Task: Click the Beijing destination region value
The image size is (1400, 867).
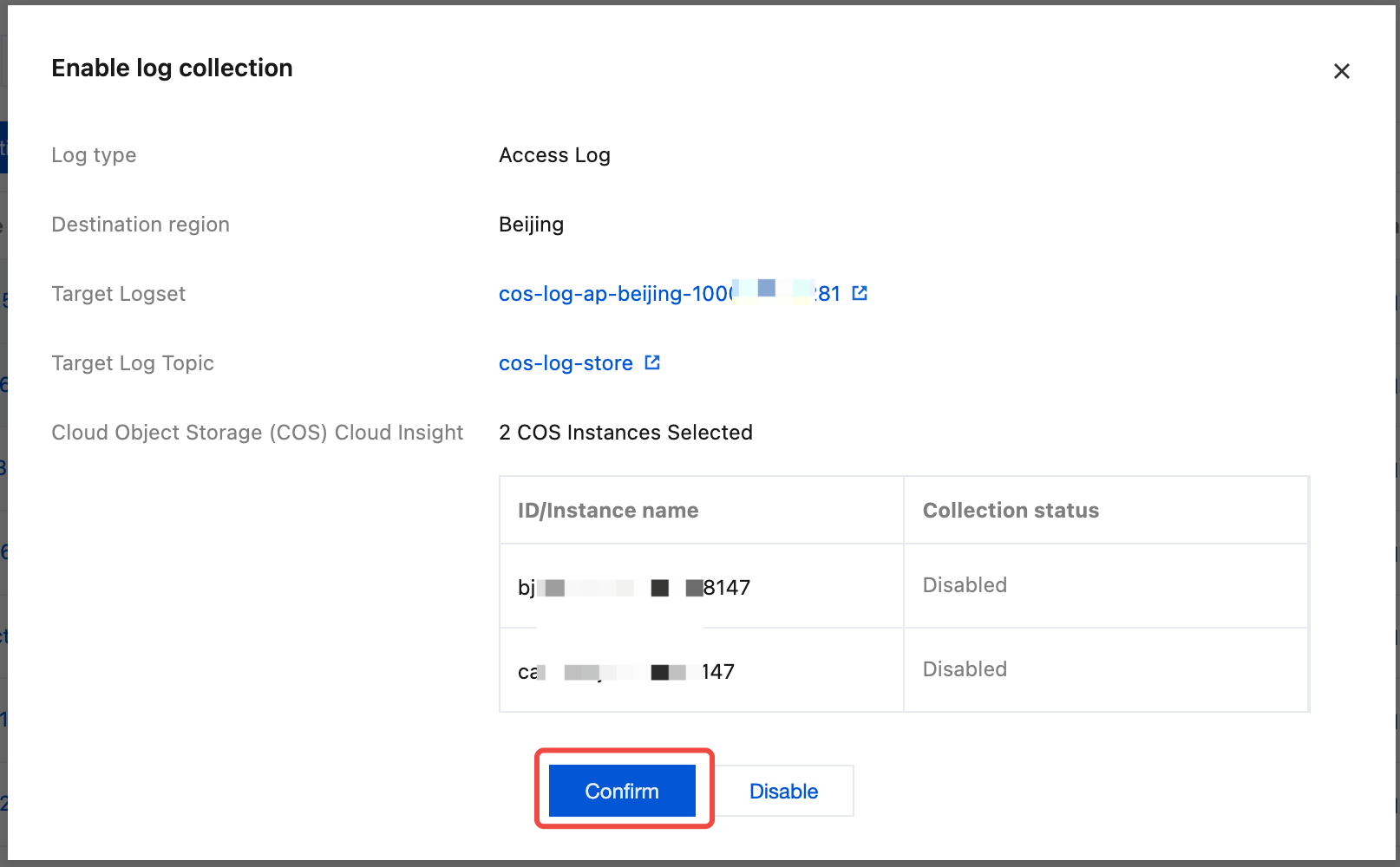Action: pyautogui.click(x=531, y=225)
